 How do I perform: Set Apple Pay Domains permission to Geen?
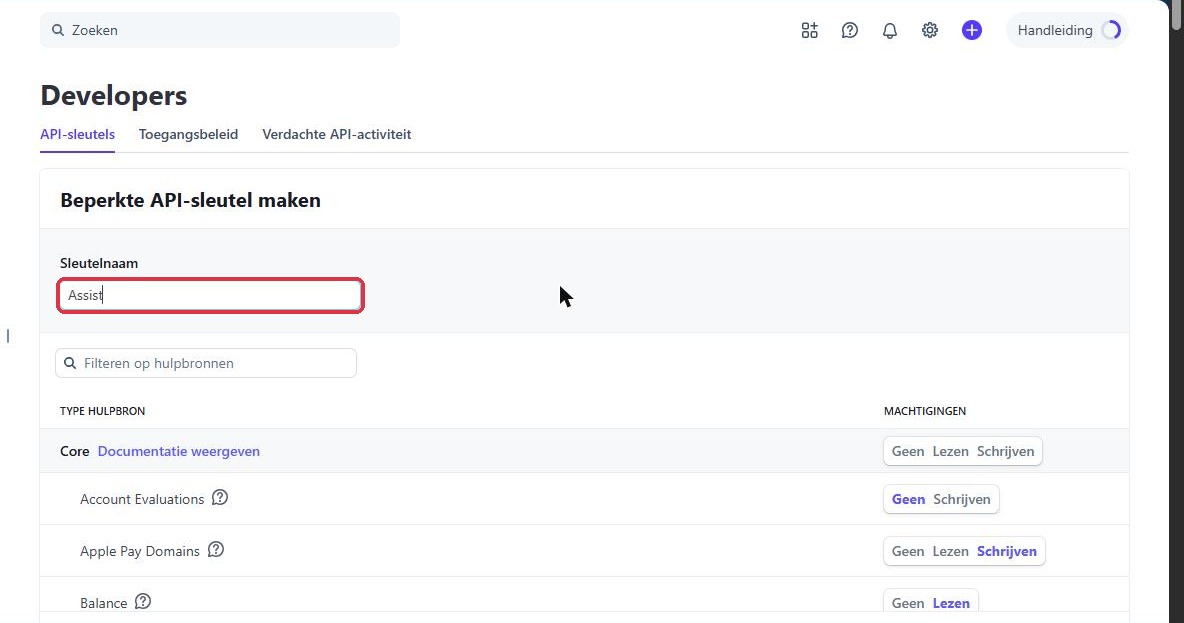[908, 551]
